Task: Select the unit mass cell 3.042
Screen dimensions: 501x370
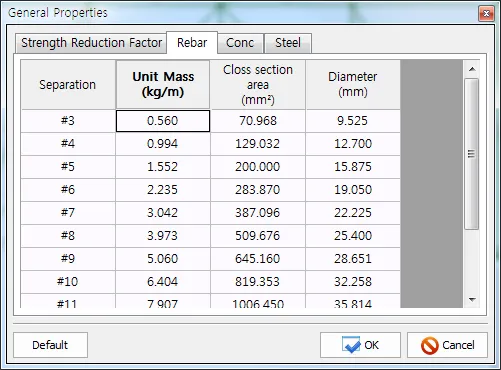Action: tap(163, 213)
